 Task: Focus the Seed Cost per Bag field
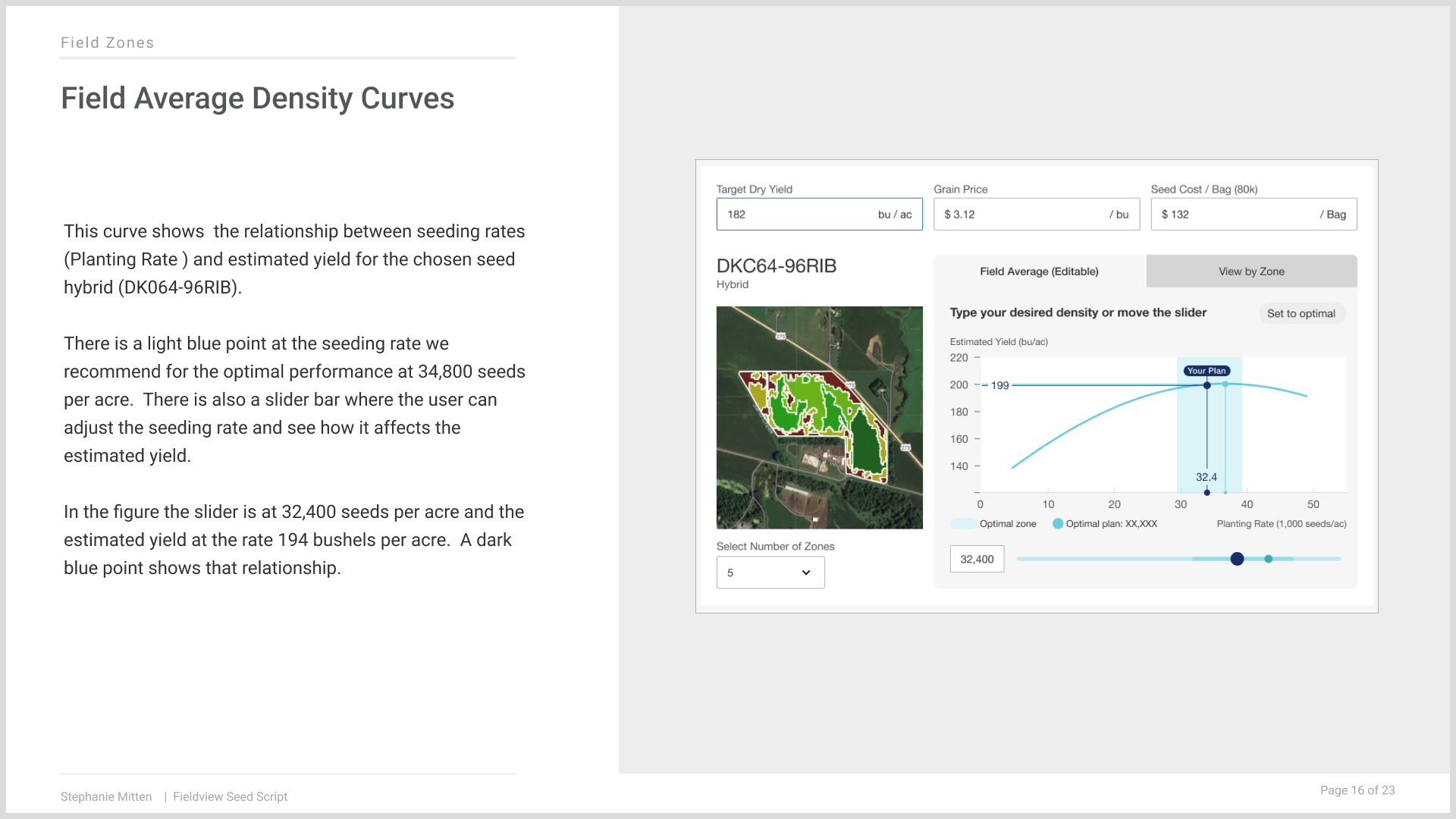(1254, 215)
